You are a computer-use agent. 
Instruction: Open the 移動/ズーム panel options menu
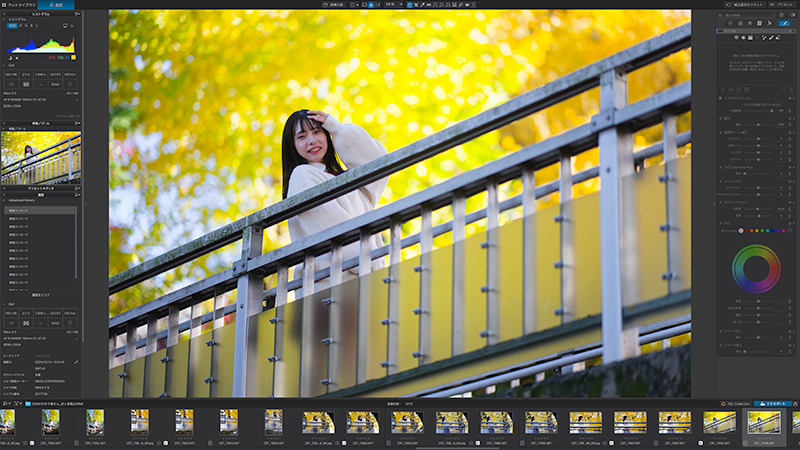point(78,123)
